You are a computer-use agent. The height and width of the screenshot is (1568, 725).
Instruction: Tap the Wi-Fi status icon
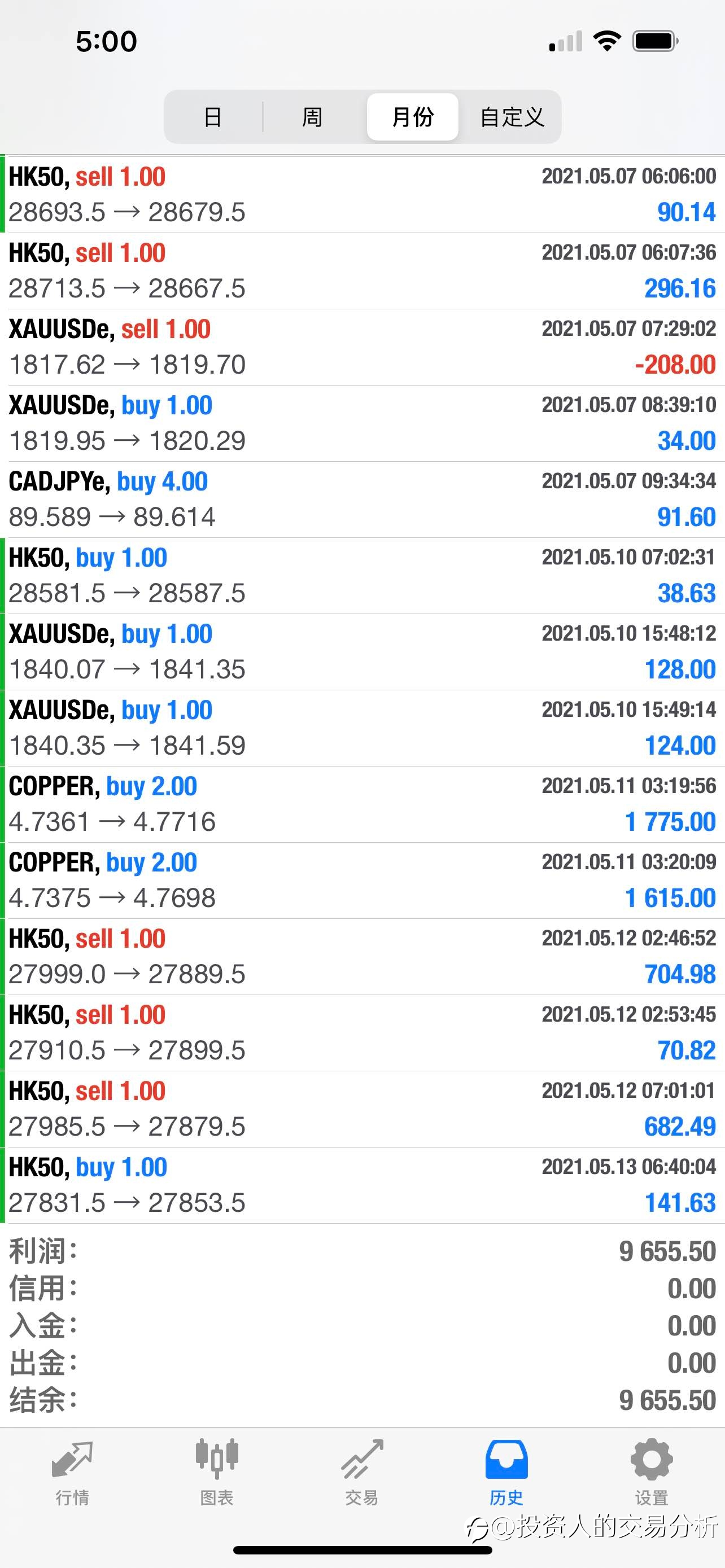coord(607,41)
